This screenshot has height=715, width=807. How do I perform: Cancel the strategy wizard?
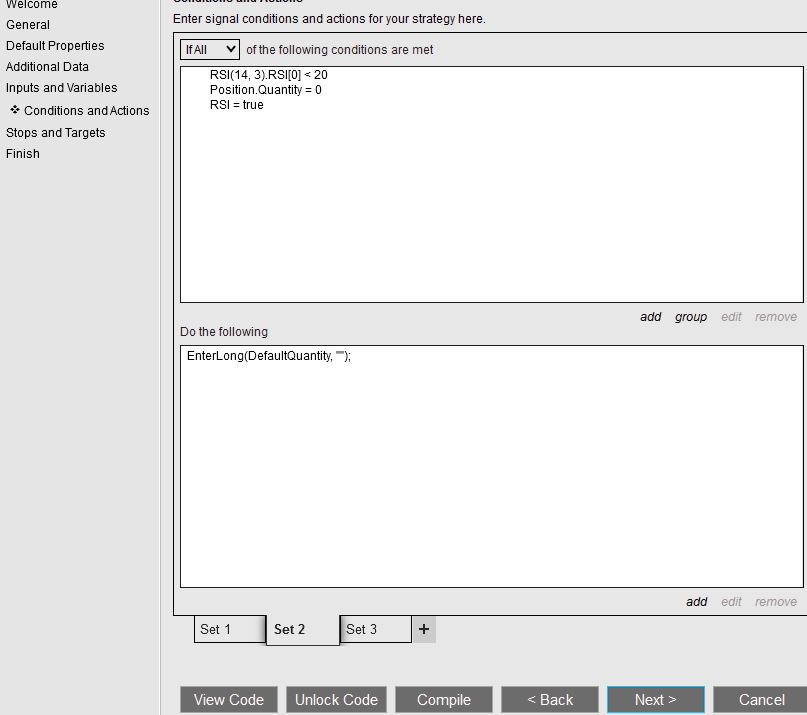(x=761, y=700)
